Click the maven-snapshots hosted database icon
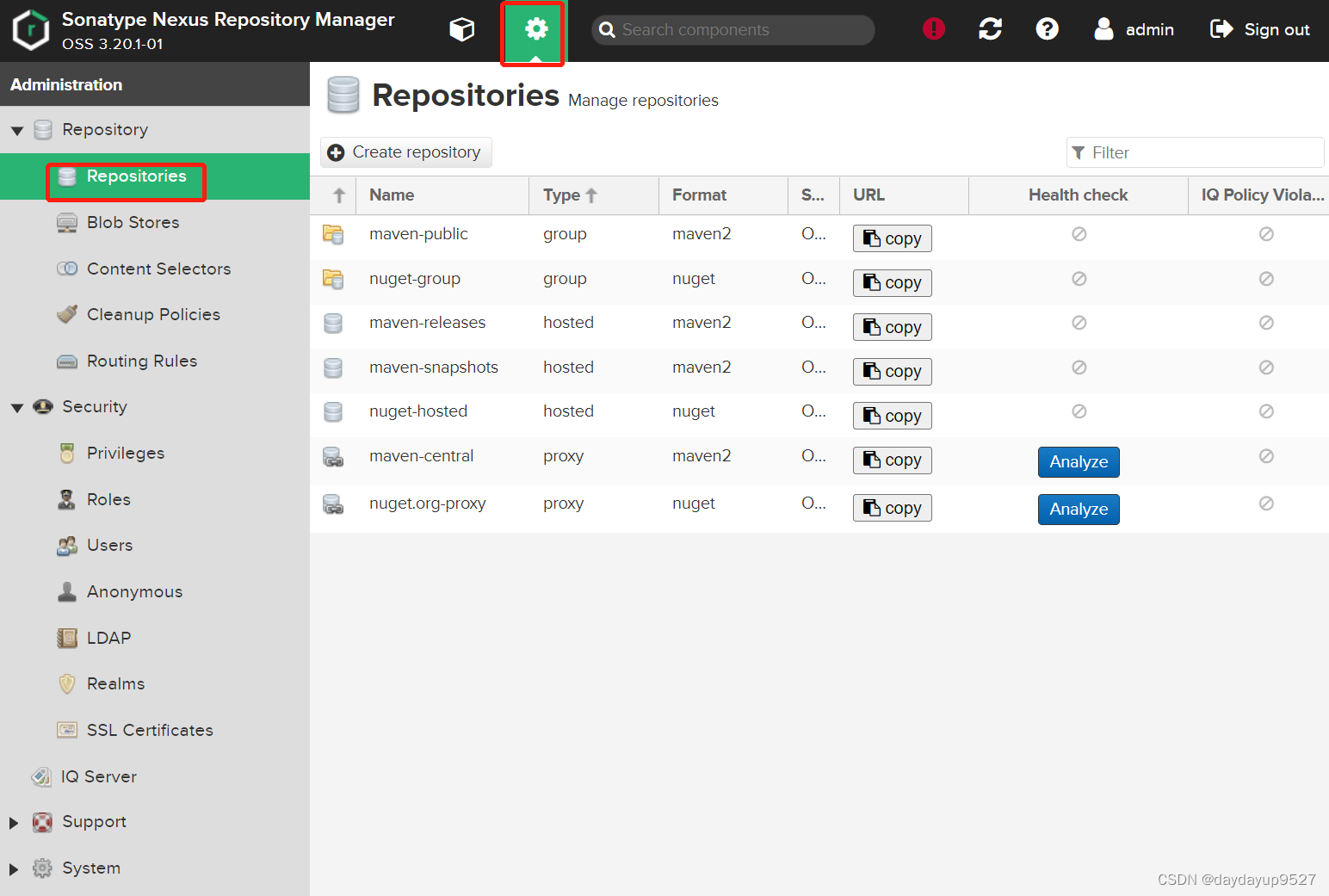The height and width of the screenshot is (896, 1329). click(x=333, y=368)
